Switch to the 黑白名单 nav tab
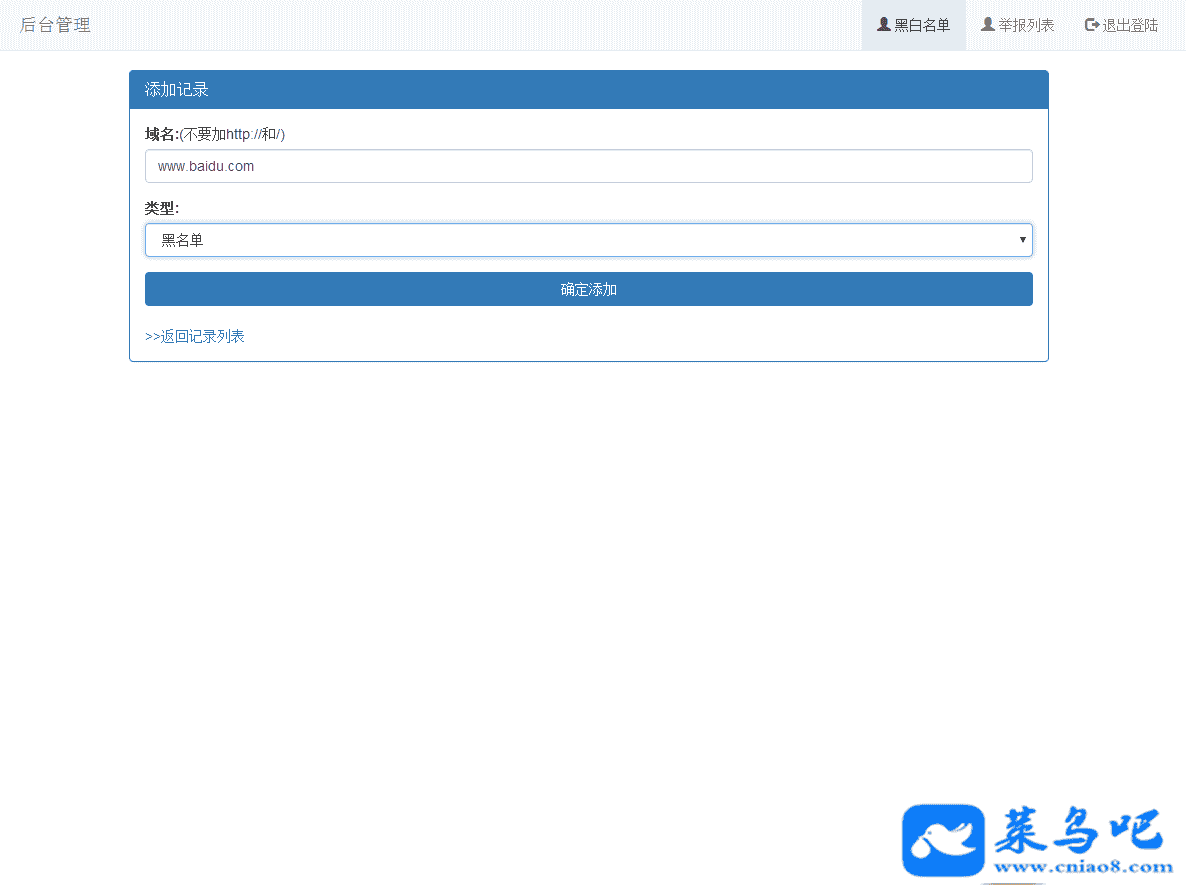Screen dimensions: 1186x888 pos(914,25)
